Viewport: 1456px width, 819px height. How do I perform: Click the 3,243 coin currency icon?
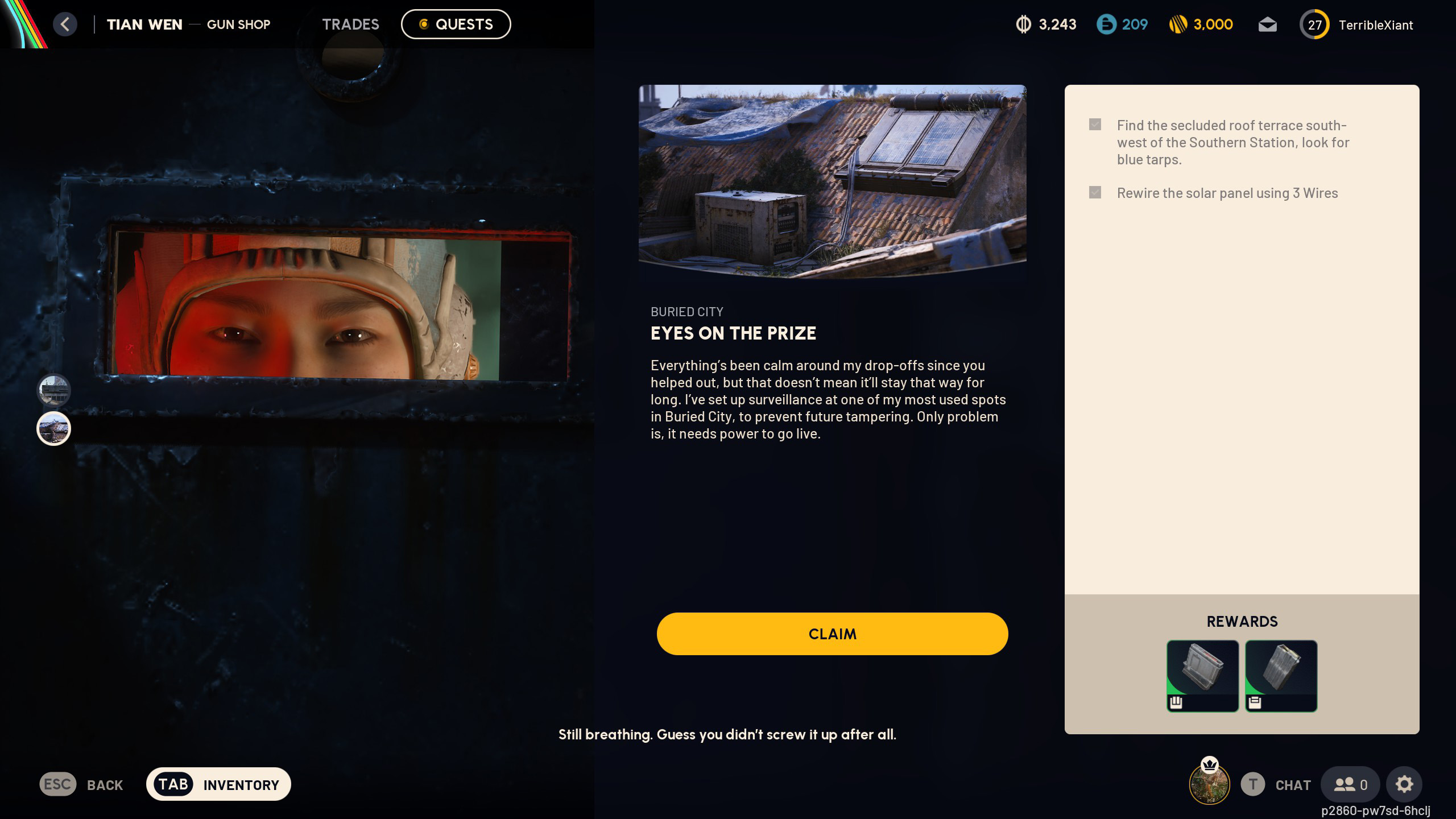(x=1023, y=24)
